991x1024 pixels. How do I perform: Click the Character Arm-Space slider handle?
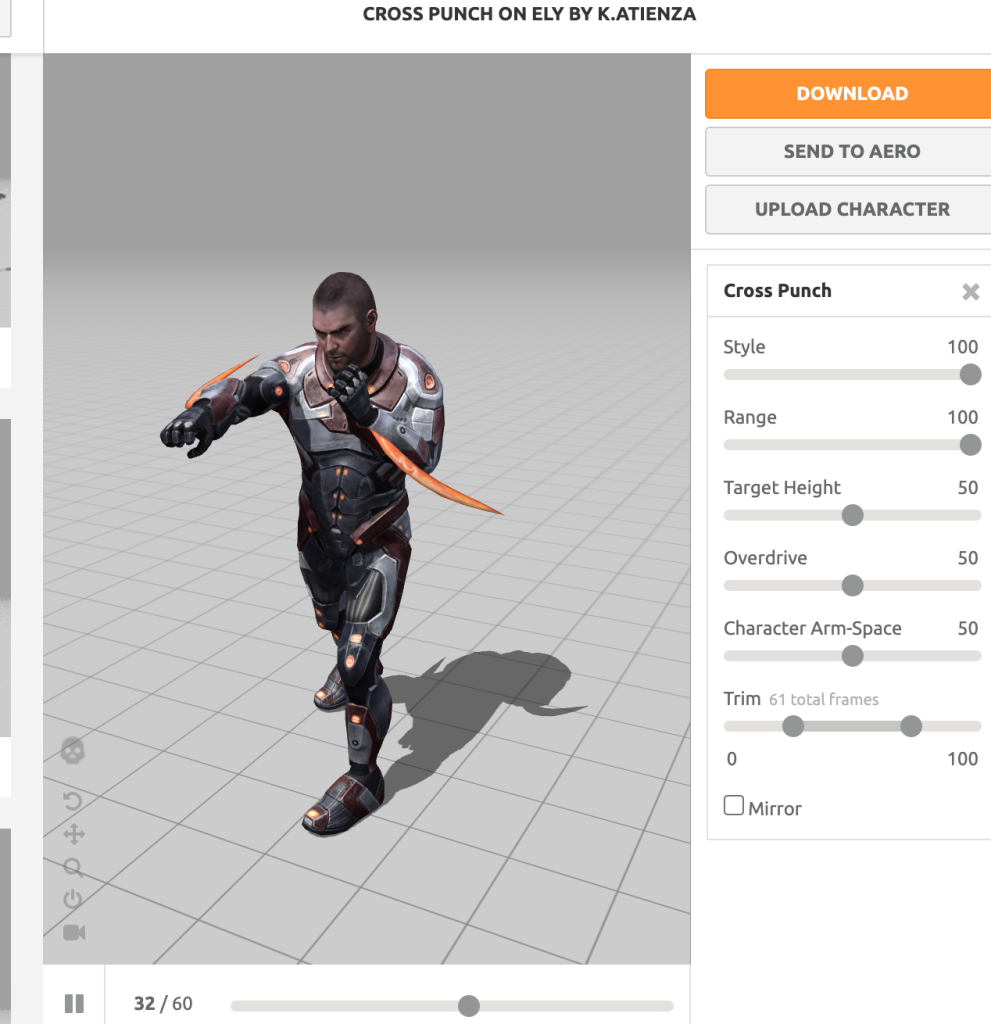click(x=852, y=656)
